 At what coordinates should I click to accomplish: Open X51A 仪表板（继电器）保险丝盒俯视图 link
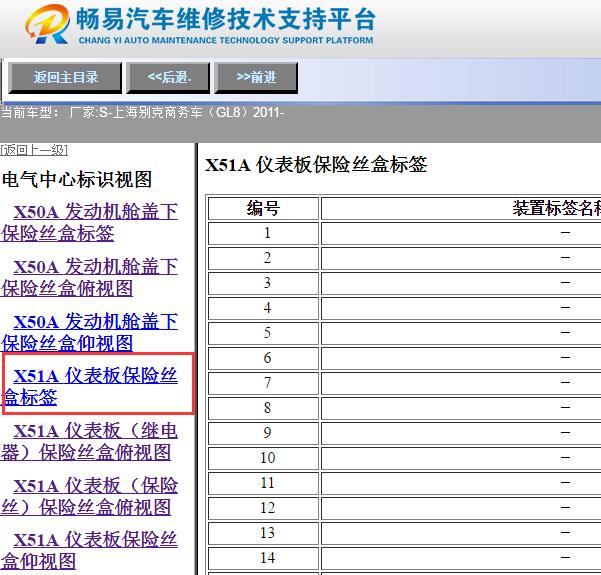click(89, 442)
